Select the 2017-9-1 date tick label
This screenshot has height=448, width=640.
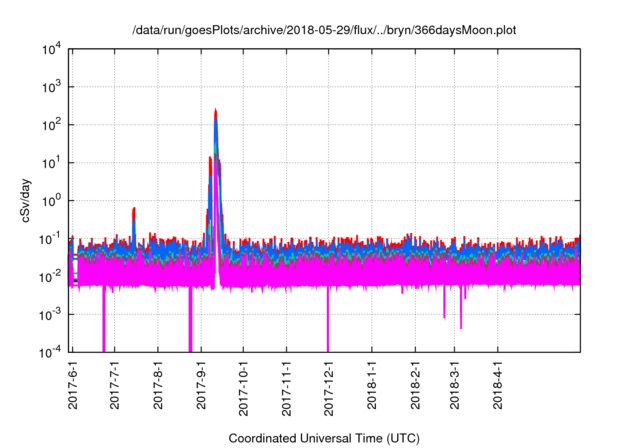coord(201,387)
